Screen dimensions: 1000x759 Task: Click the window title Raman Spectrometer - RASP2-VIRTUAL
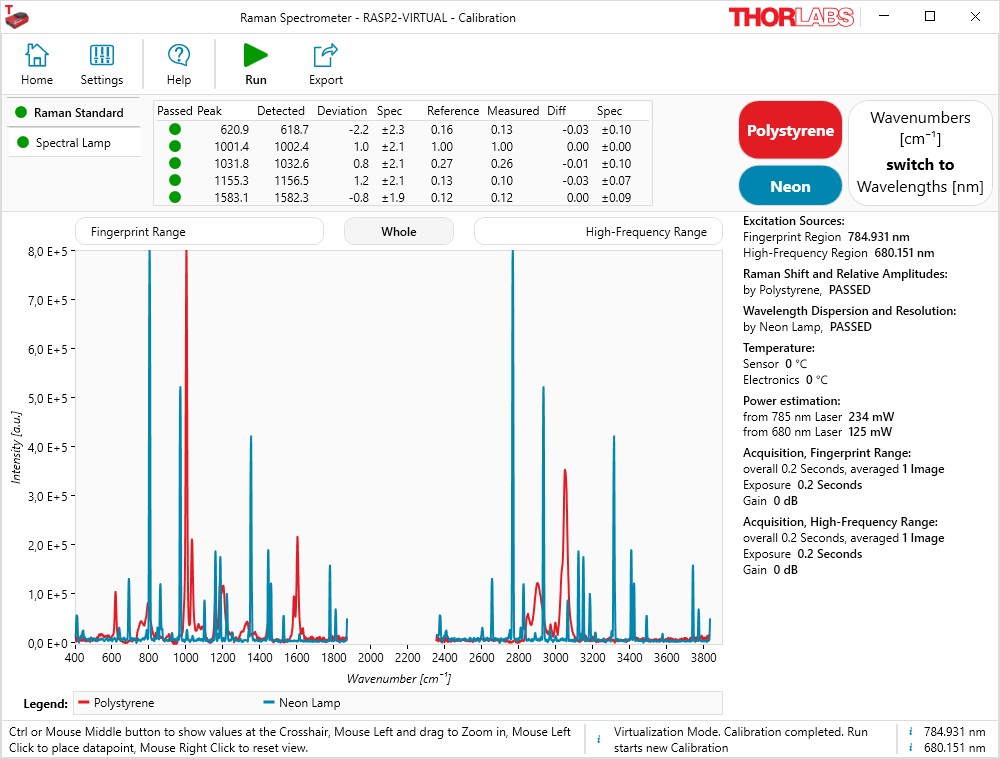378,18
